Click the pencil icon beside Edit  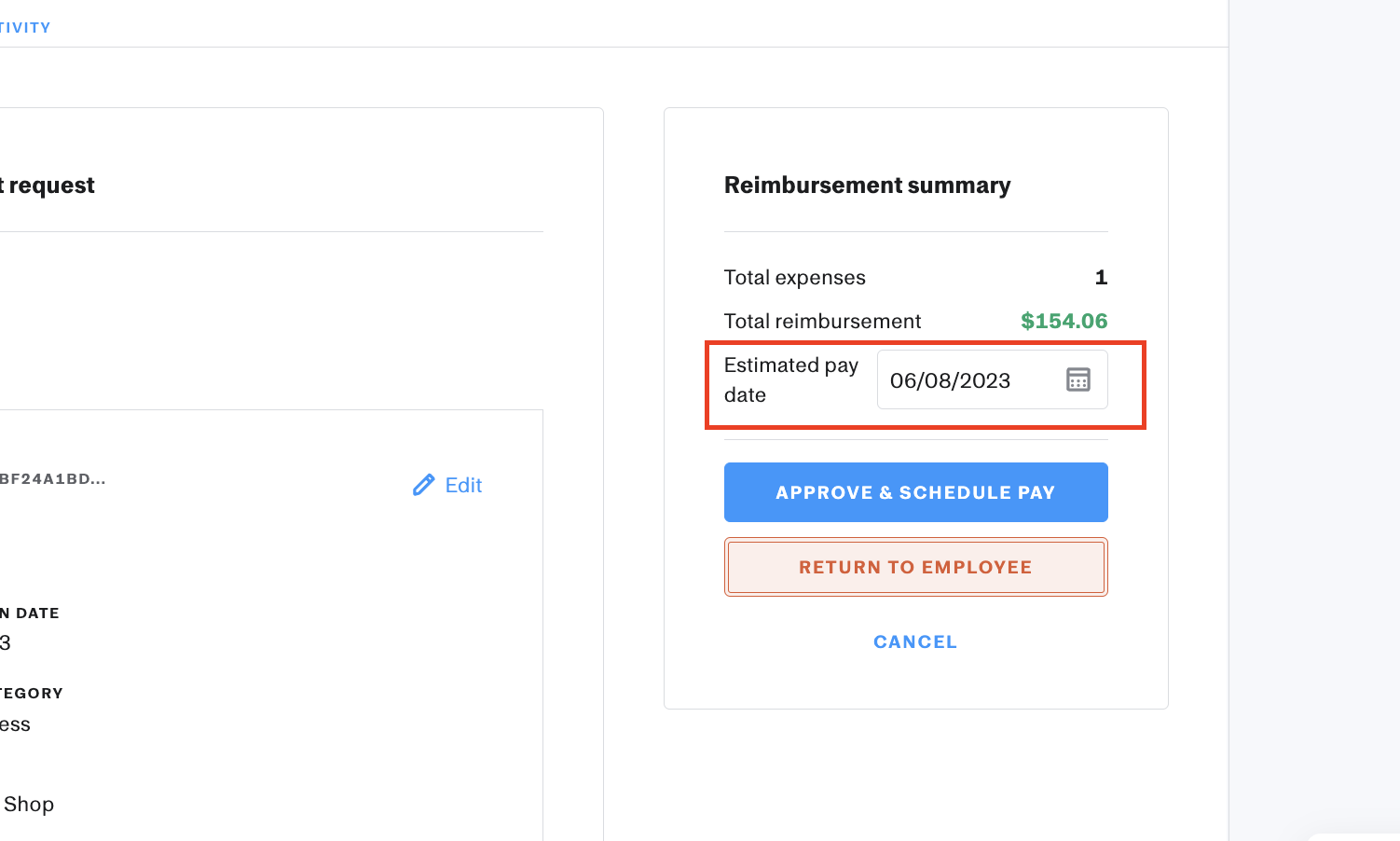[423, 485]
